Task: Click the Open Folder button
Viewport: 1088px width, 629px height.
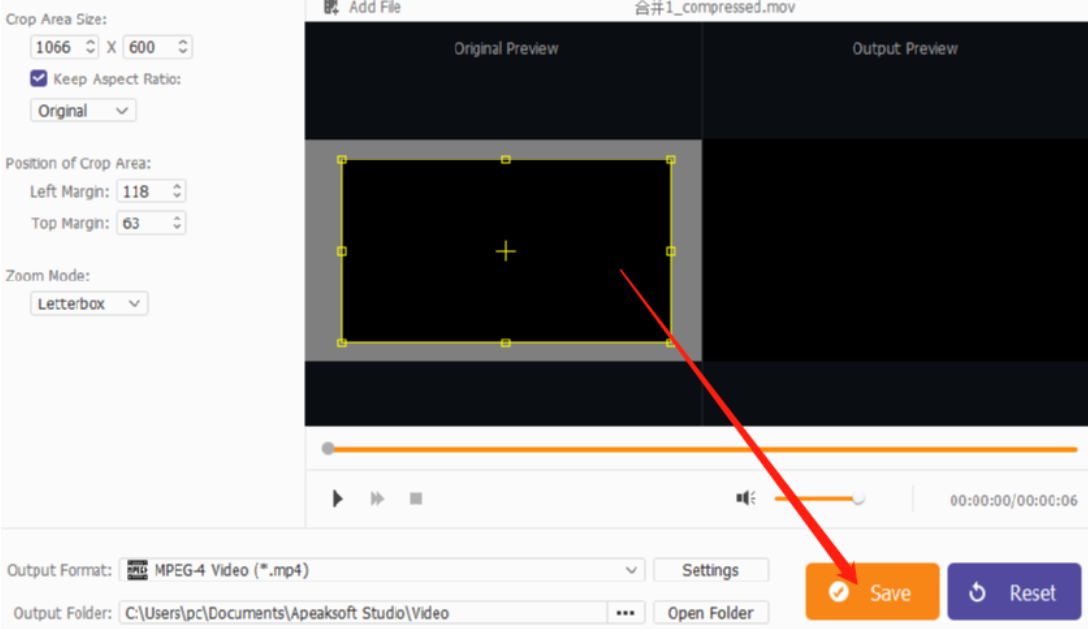Action: pyautogui.click(x=711, y=613)
